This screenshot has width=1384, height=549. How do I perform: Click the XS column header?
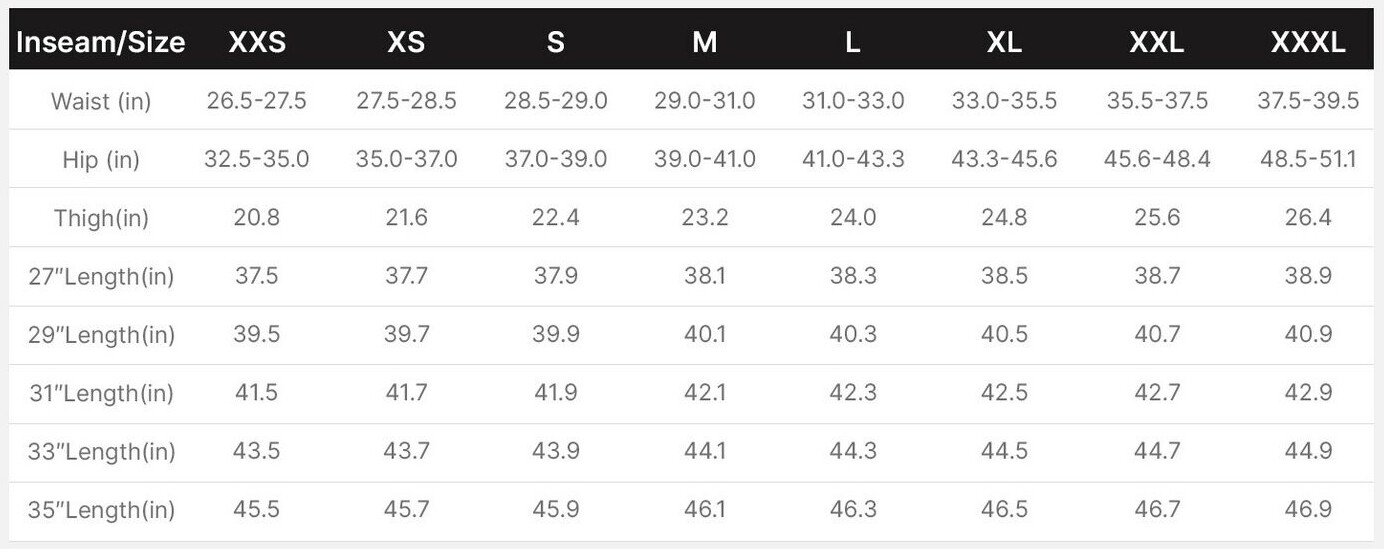[x=406, y=42]
